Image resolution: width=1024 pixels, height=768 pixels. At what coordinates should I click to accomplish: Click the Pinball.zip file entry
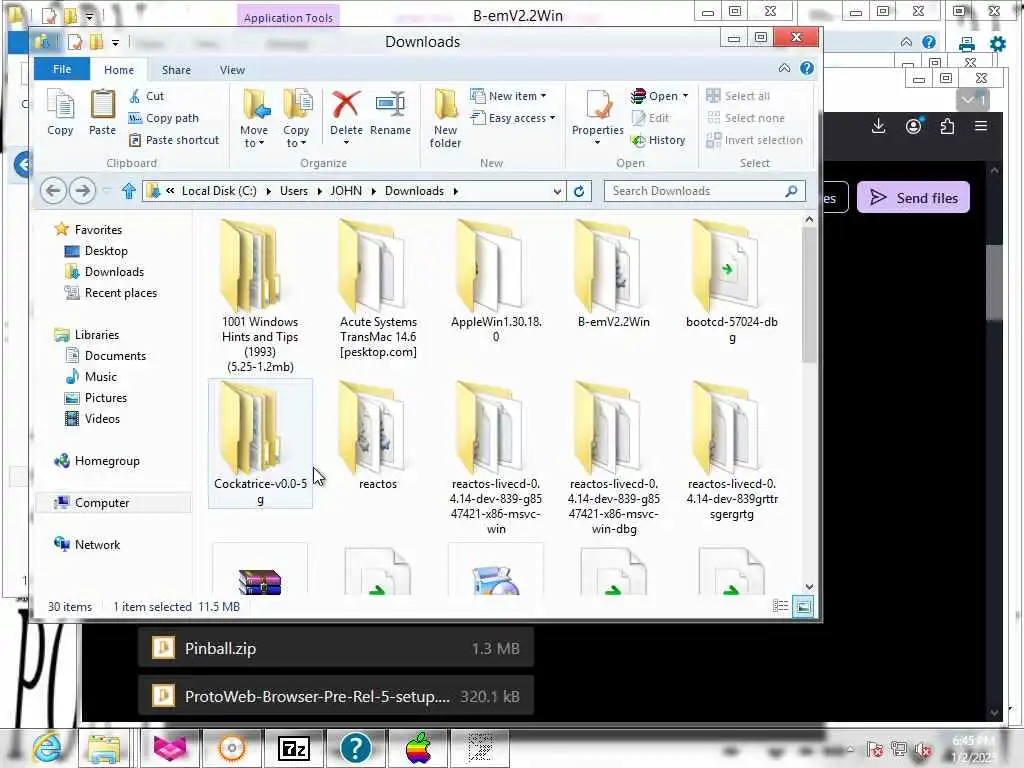pos(336,648)
